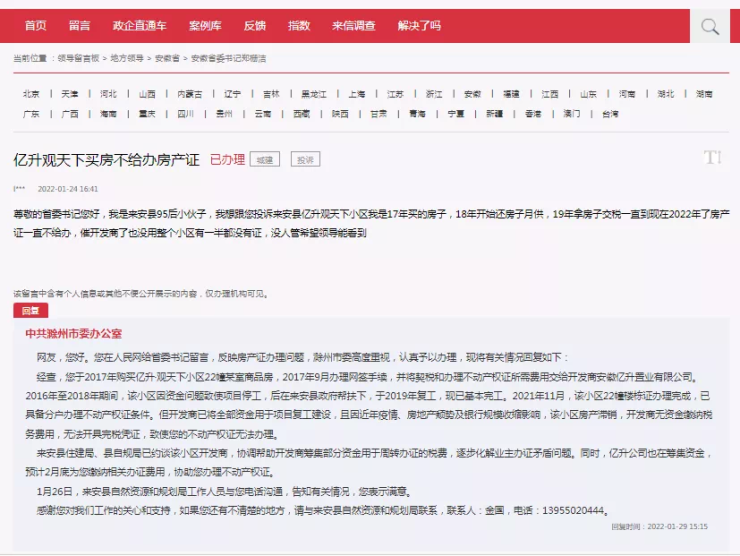
Task: Click the post timestamp 2022-01-24 16:41
Action: tap(68, 189)
